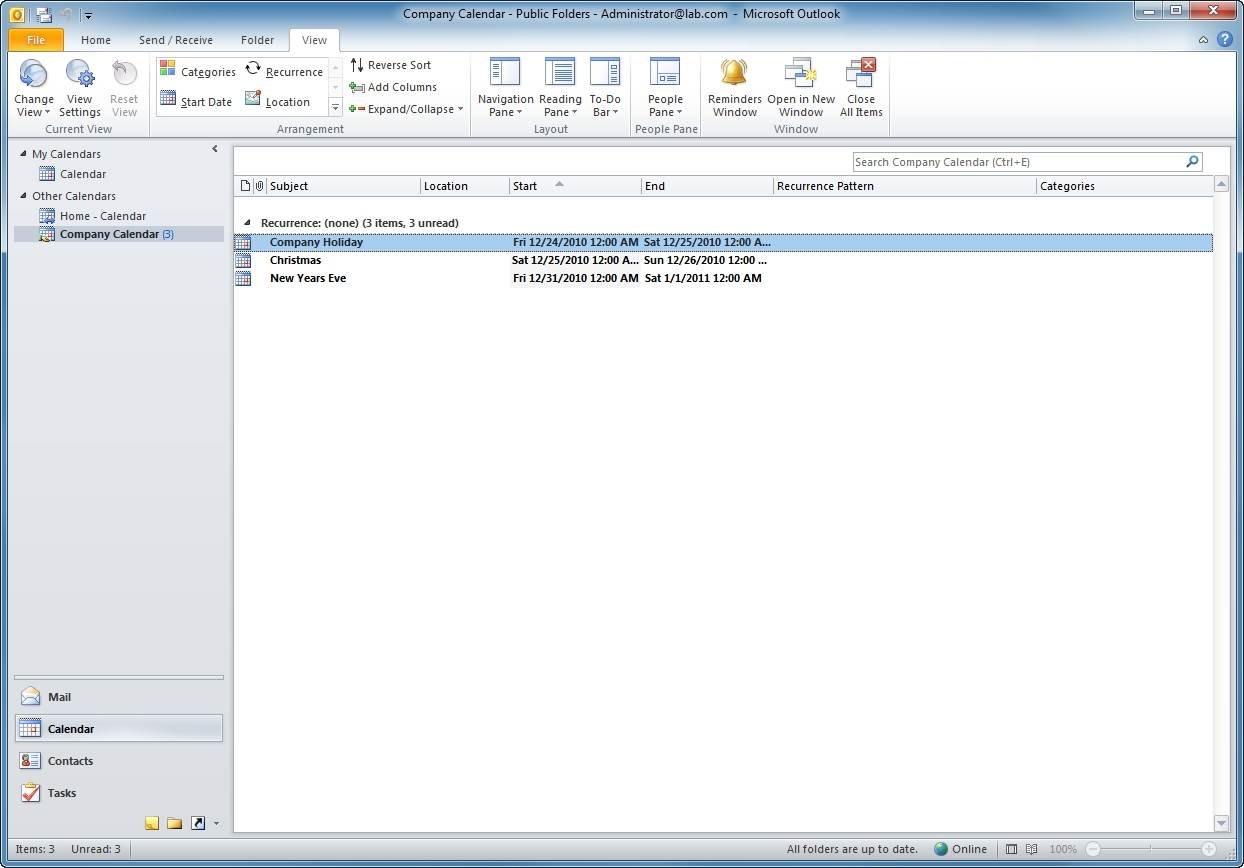This screenshot has height=868, width=1244.
Task: Click the Reverse Sort icon
Action: (357, 65)
